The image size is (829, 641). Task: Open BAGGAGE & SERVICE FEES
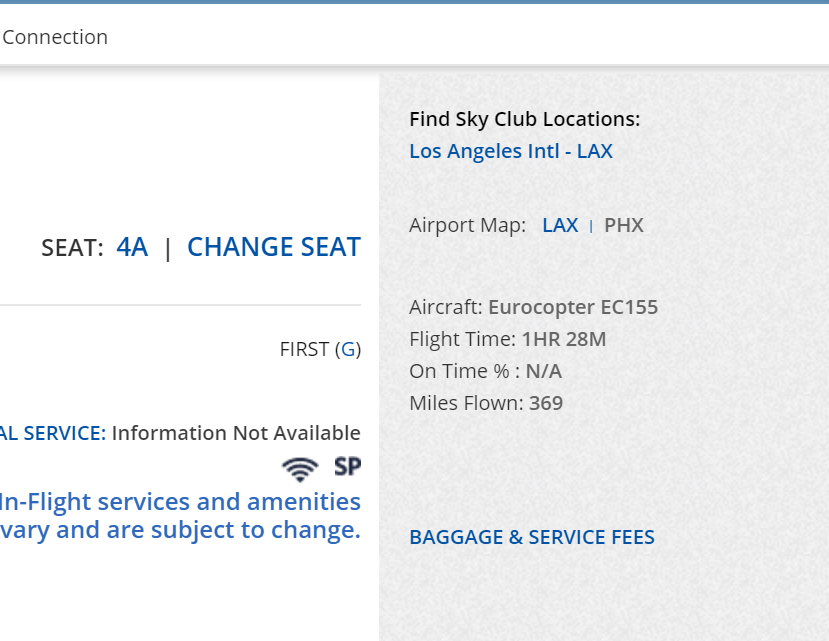pyautogui.click(x=531, y=537)
